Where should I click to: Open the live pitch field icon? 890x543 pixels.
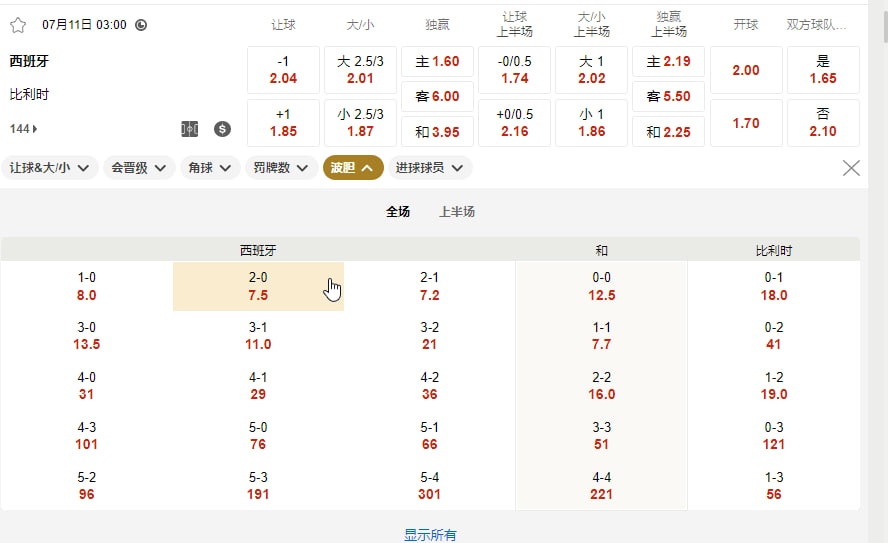(190, 129)
